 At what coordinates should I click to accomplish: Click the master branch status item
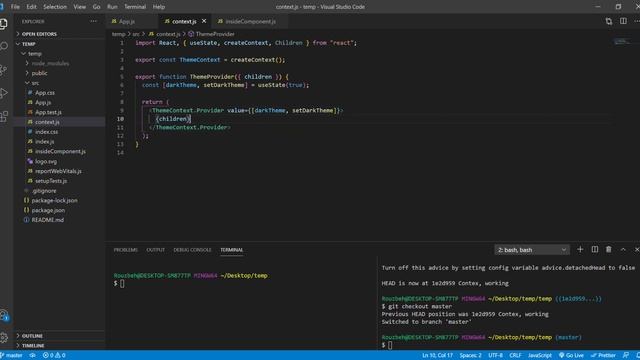tap(12, 356)
